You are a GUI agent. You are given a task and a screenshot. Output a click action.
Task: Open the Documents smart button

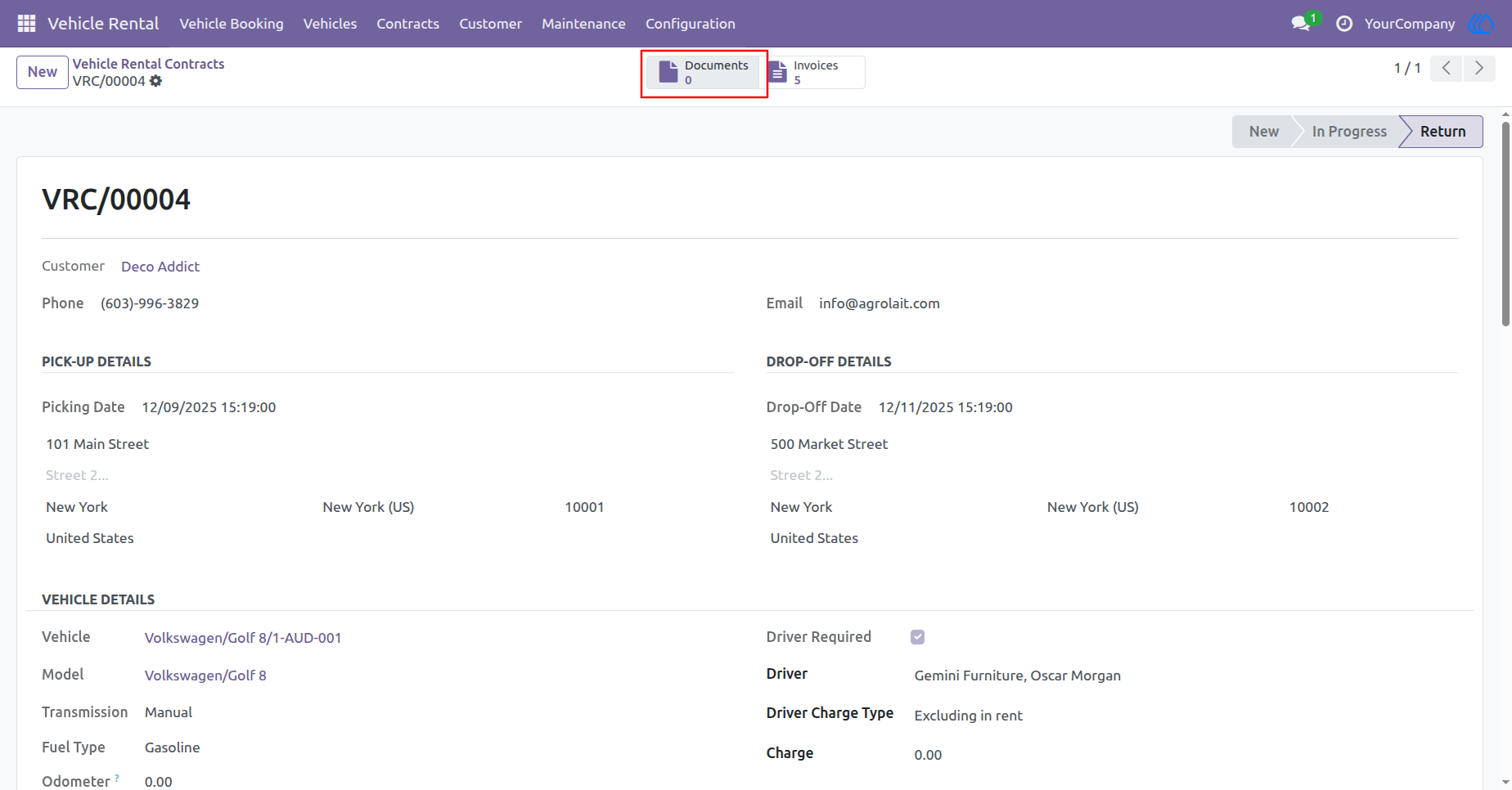[x=704, y=72]
